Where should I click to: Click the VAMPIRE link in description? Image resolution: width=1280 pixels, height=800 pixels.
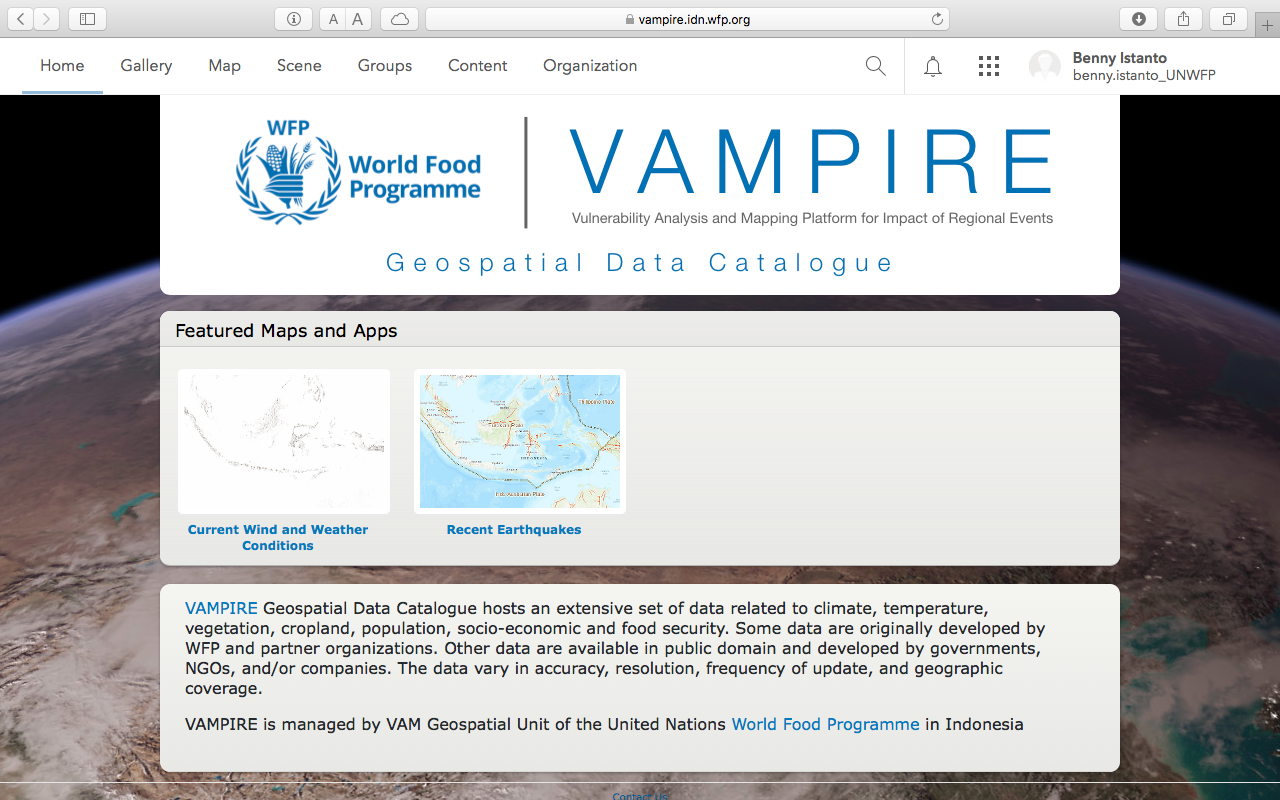tap(221, 608)
